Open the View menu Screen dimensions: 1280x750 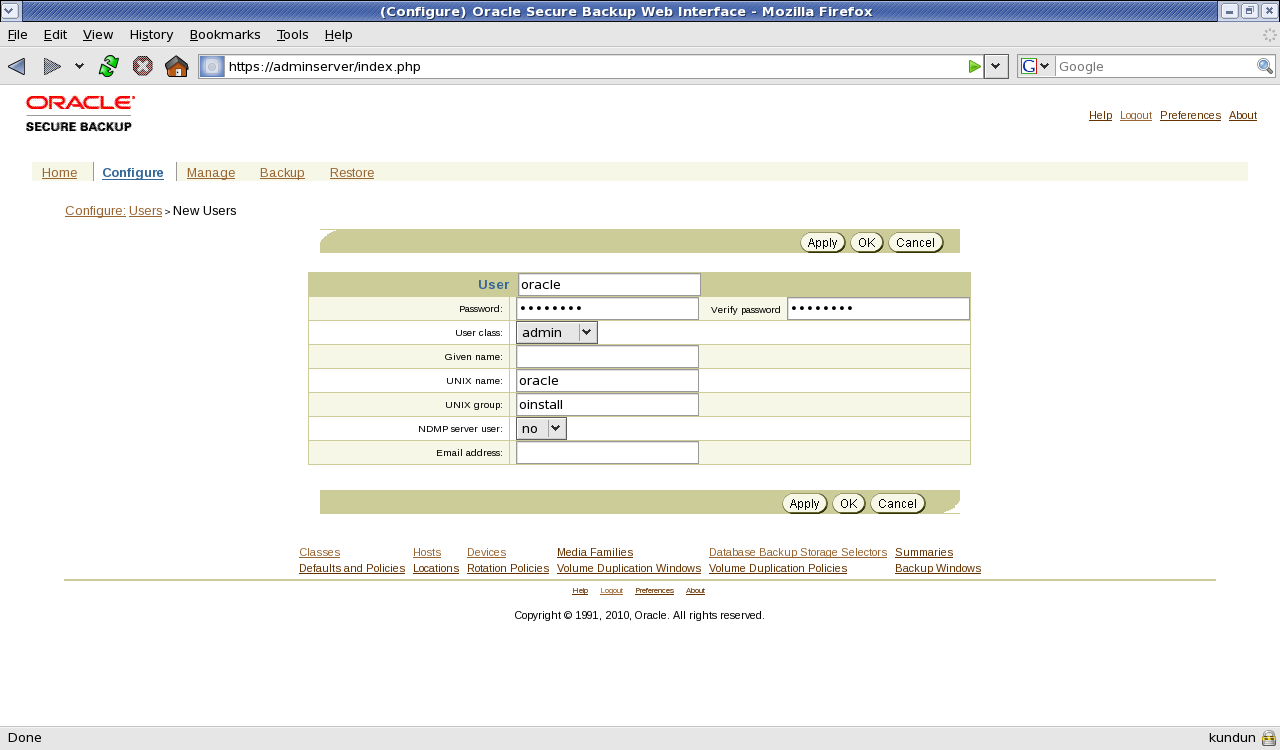point(98,34)
